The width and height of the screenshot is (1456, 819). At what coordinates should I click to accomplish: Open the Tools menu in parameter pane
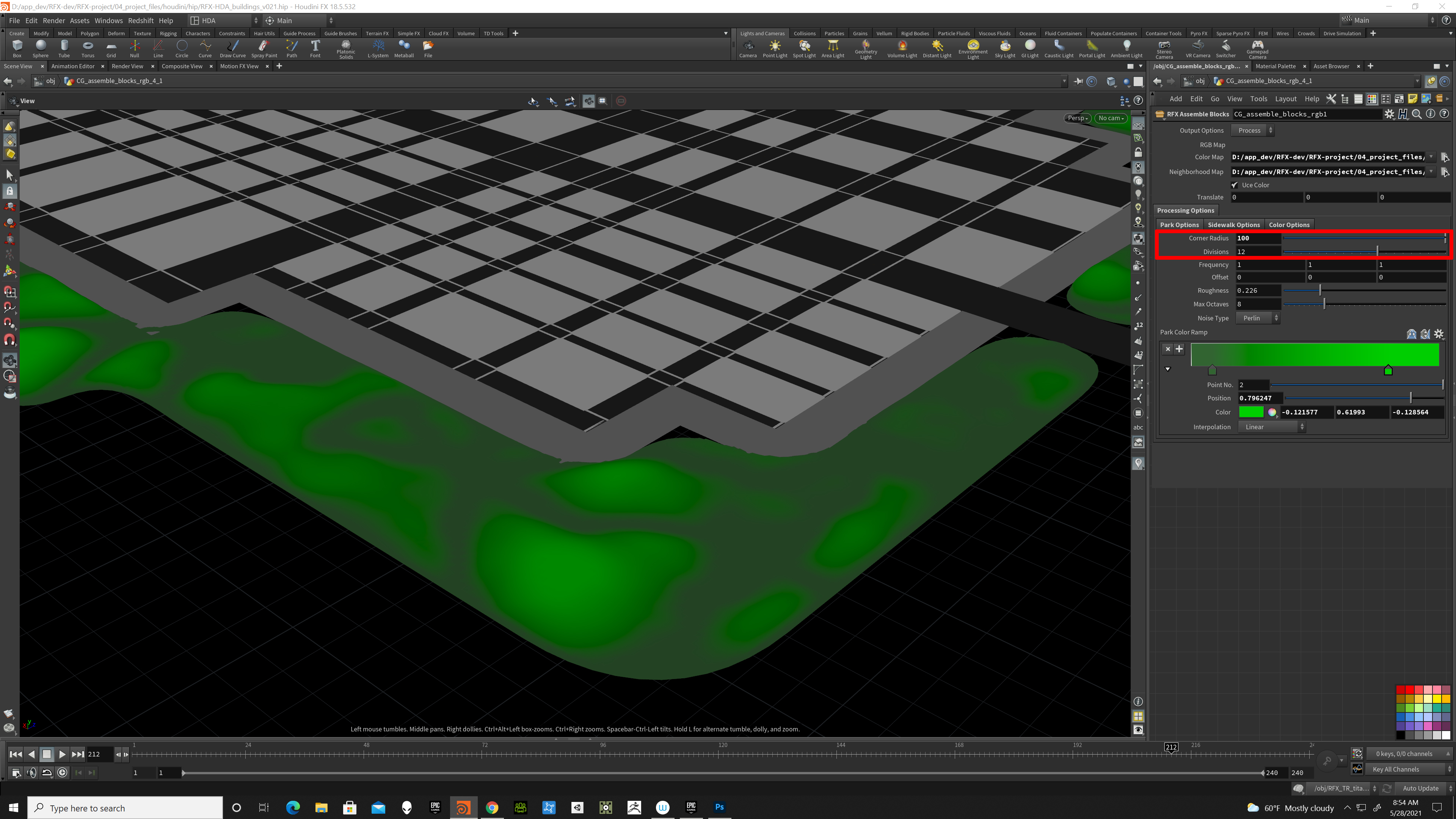tap(1258, 99)
